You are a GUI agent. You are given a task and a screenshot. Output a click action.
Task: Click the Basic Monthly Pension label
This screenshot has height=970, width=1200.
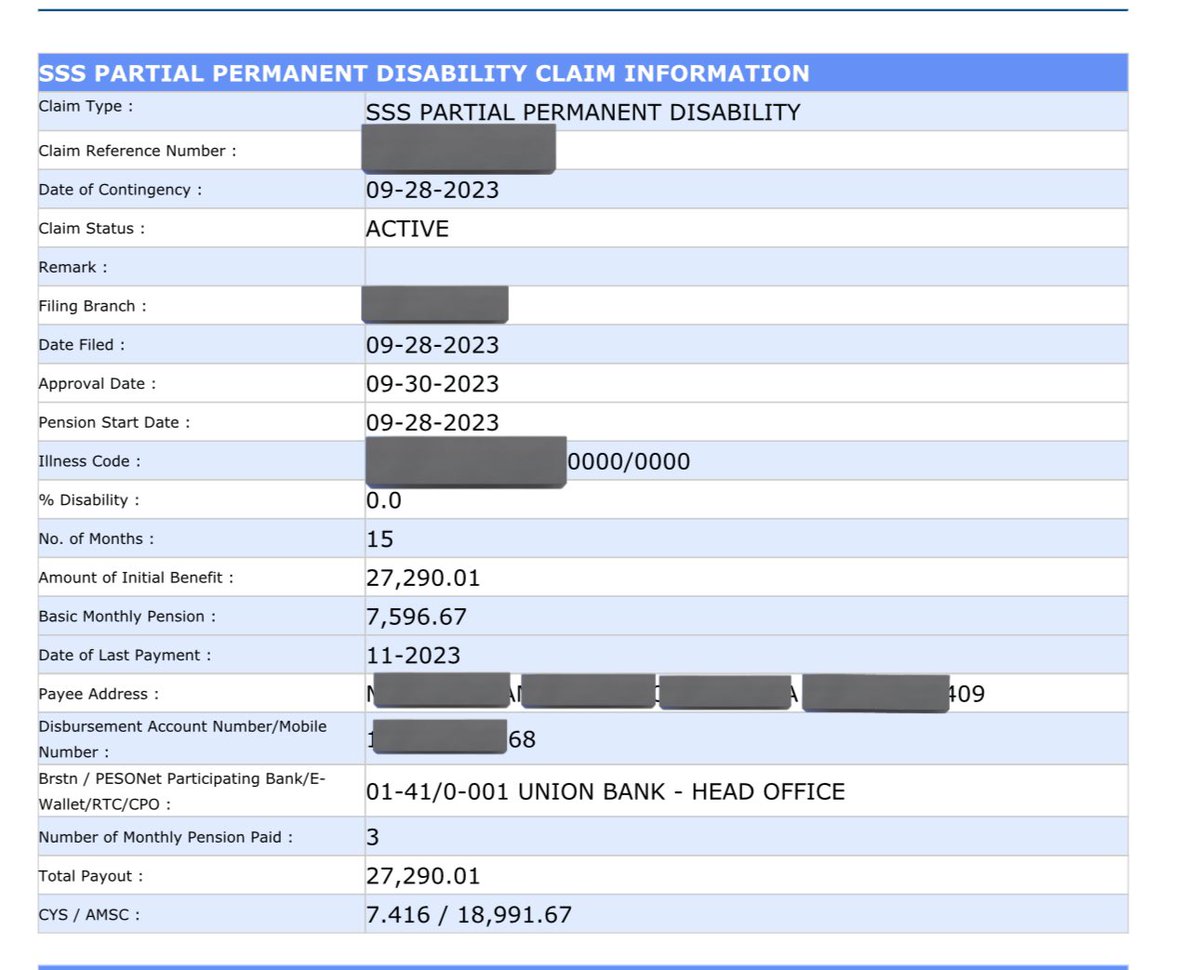127,617
